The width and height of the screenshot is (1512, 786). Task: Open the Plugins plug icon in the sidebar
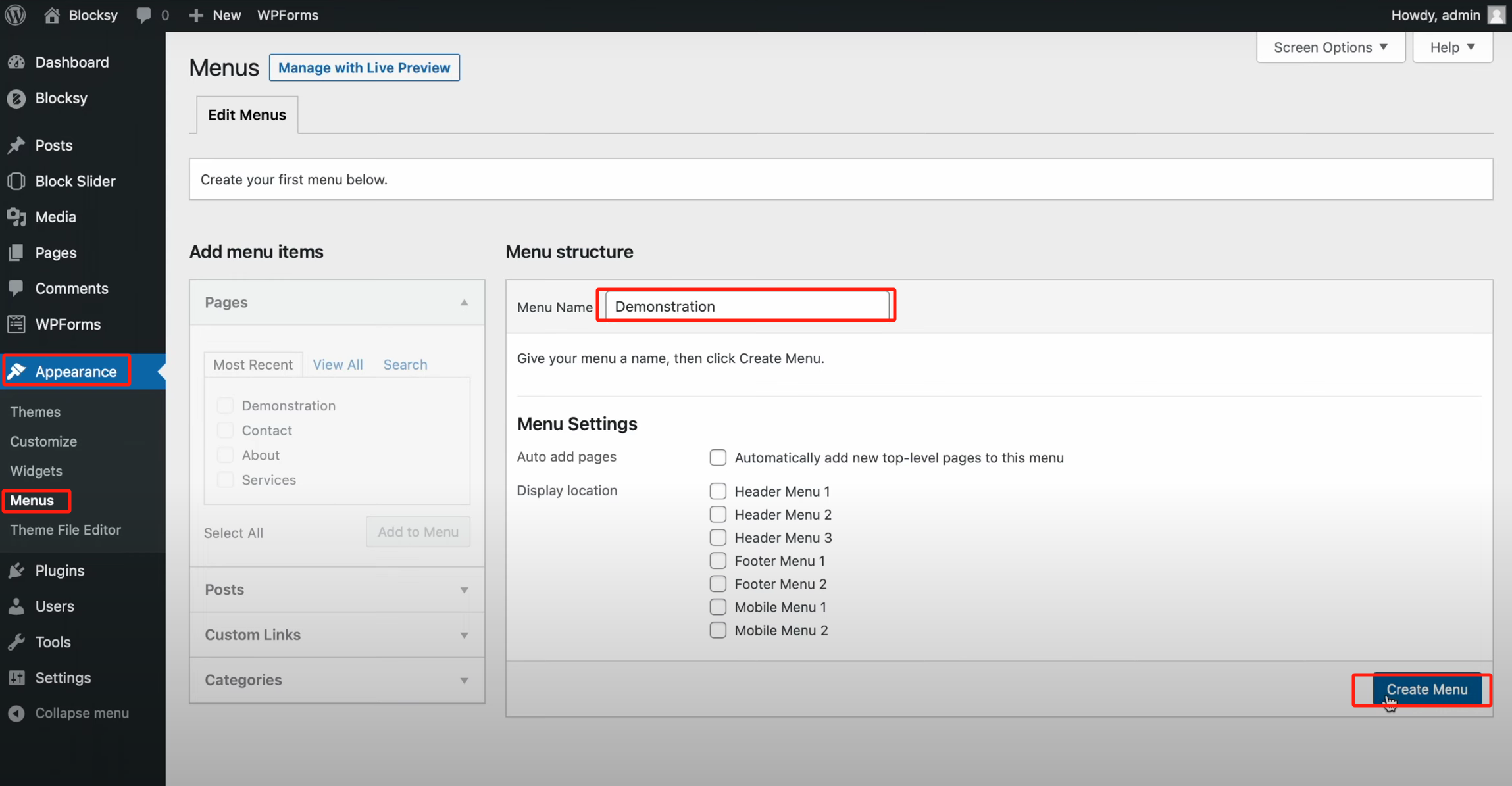pyautogui.click(x=16, y=571)
